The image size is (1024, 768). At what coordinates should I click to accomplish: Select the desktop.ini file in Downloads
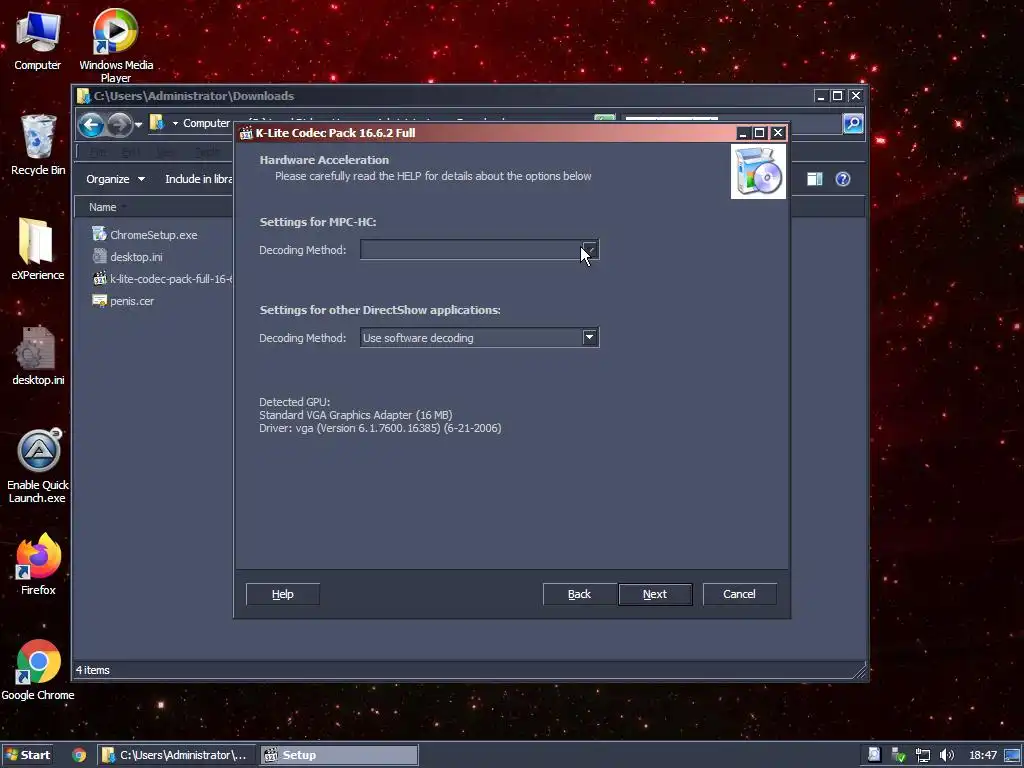[136, 257]
